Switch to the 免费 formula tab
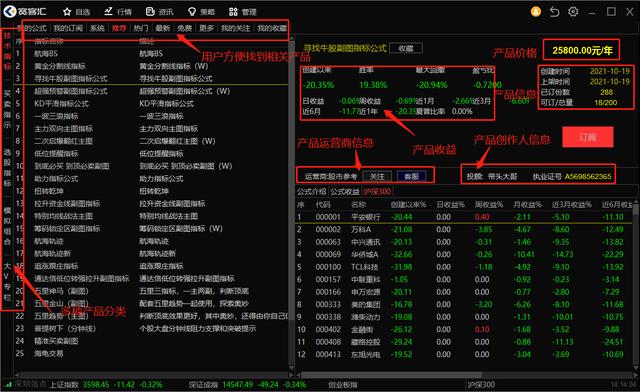The height and width of the screenshot is (392, 640). click(184, 28)
